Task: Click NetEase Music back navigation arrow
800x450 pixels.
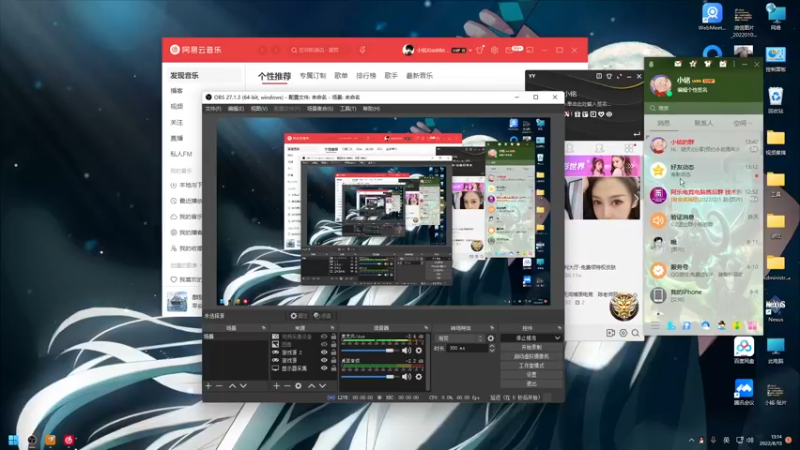Action: [262, 50]
